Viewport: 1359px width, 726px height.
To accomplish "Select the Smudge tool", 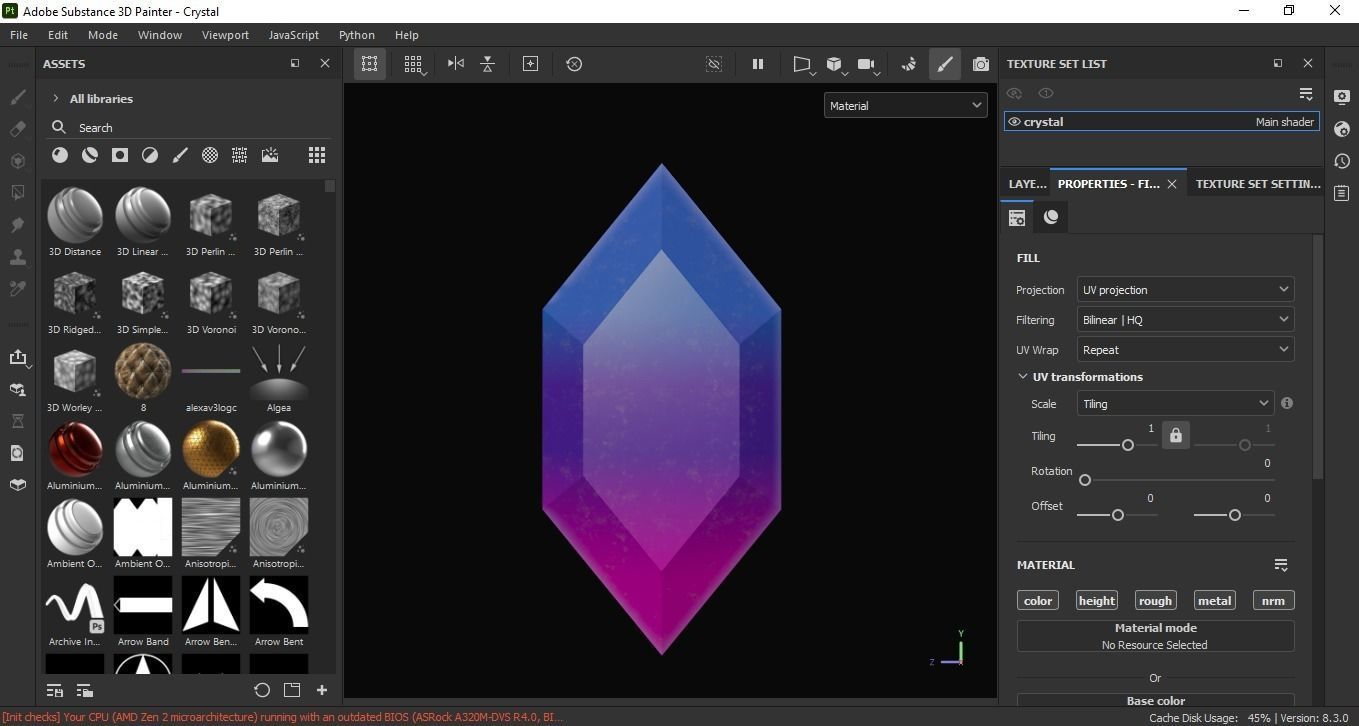I will click(x=17, y=225).
